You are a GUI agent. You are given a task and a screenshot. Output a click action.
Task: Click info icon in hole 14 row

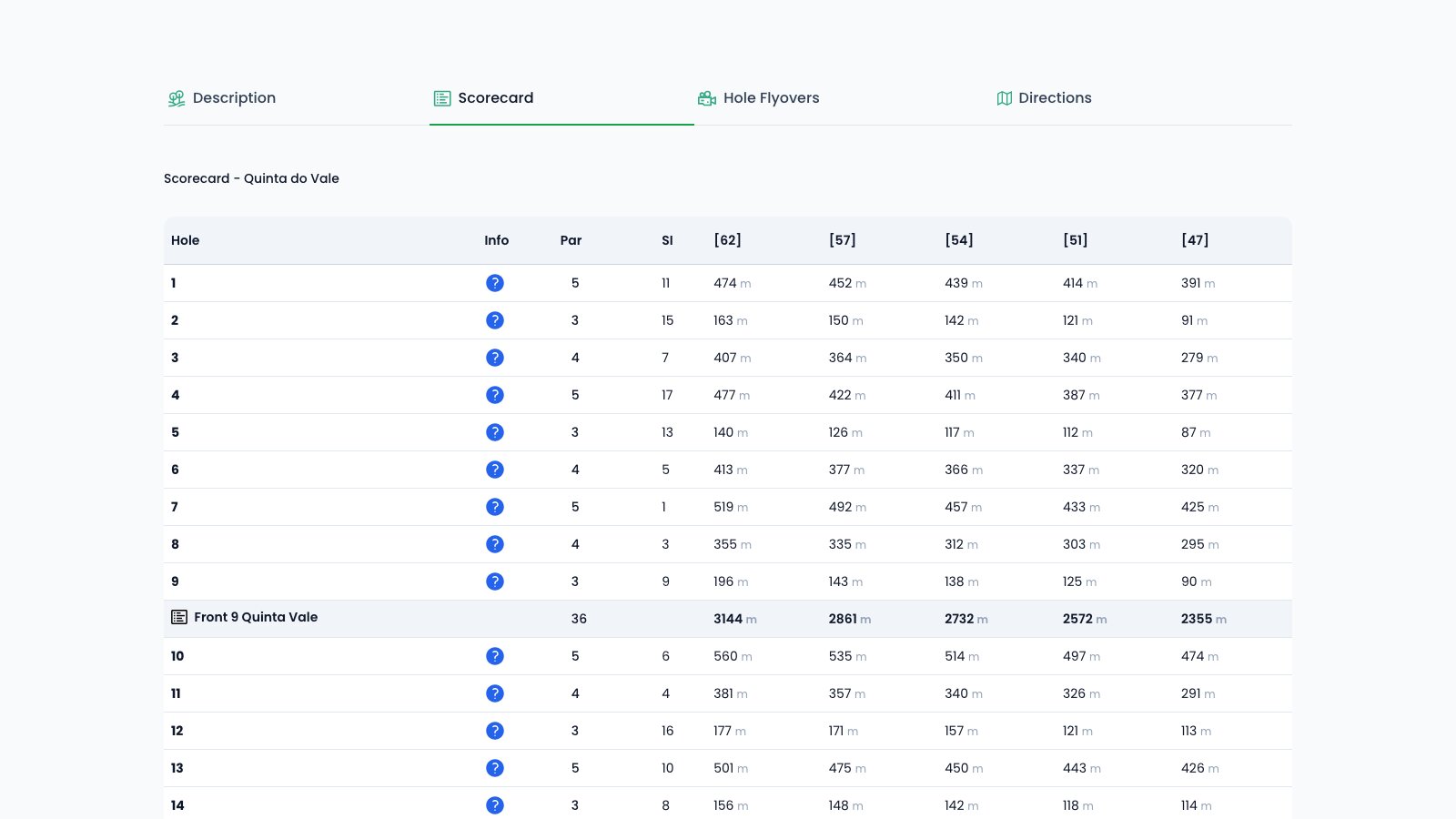(495, 805)
